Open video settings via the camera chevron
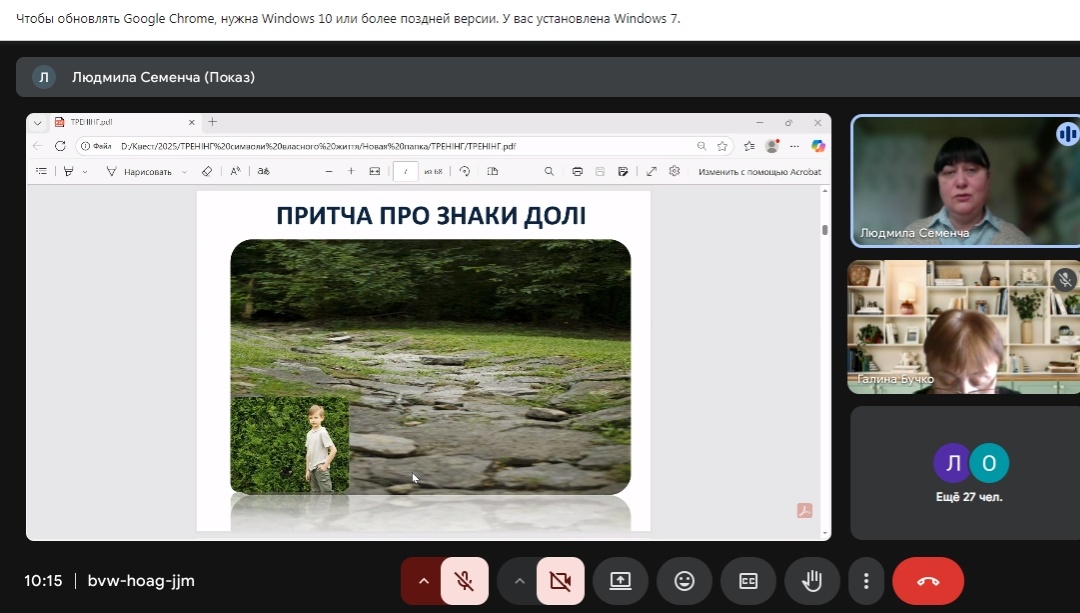The width and height of the screenshot is (1080, 613). pos(519,580)
